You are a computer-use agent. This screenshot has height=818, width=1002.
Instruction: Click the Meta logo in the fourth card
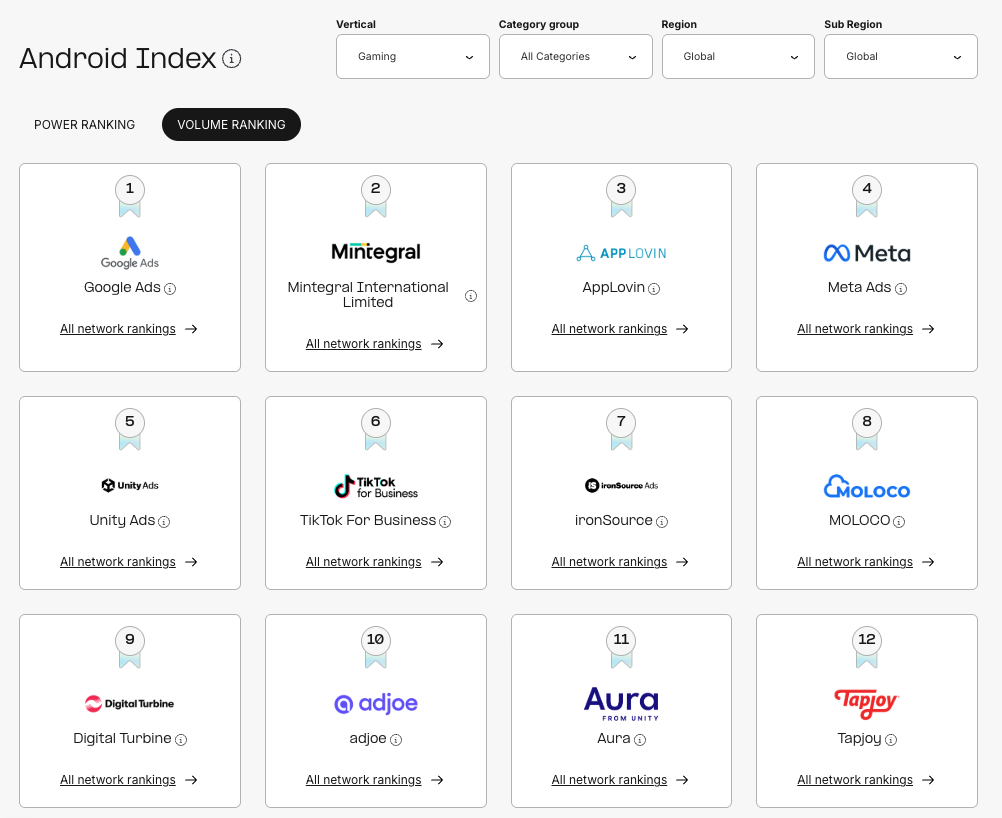coord(866,253)
